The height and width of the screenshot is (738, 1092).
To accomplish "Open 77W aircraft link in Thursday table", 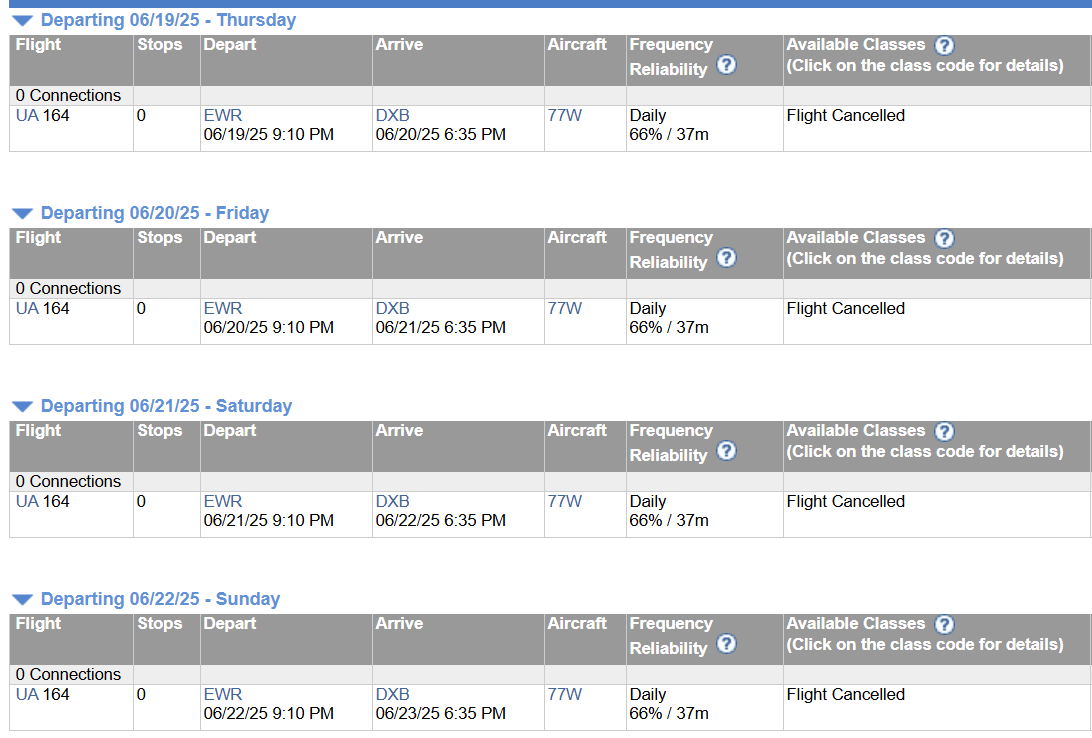I will [x=565, y=116].
